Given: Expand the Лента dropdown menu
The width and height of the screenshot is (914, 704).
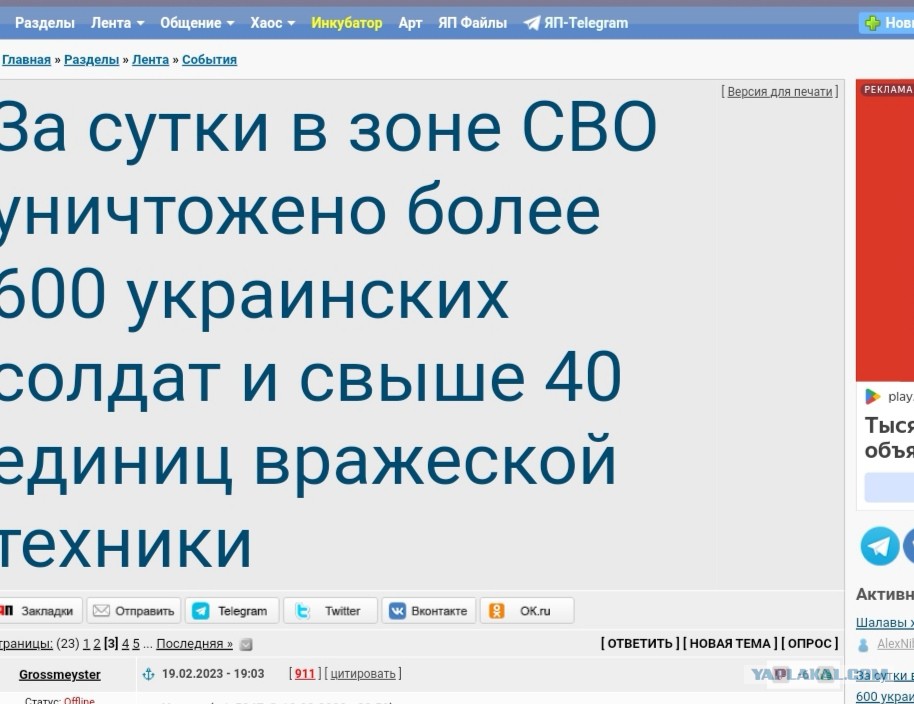Looking at the screenshot, I should [x=117, y=23].
